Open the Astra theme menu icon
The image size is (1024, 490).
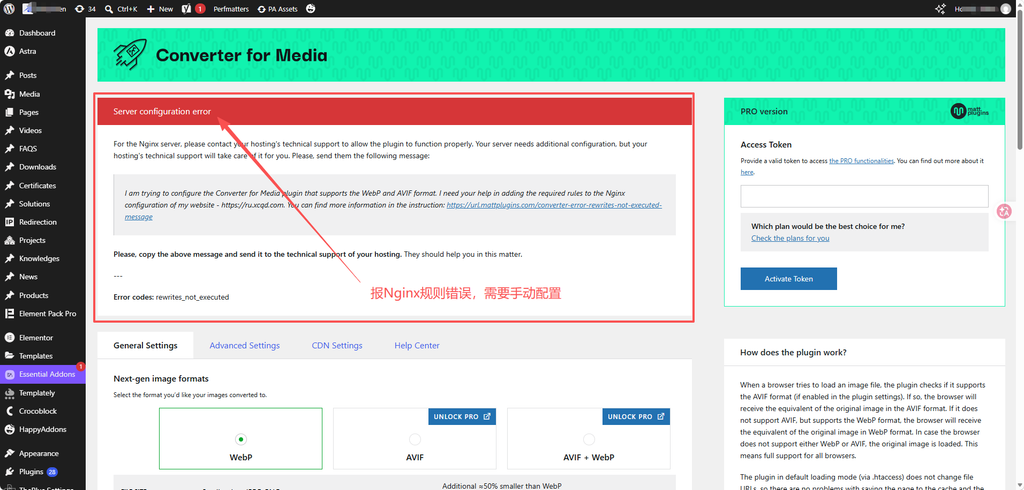click(9, 51)
